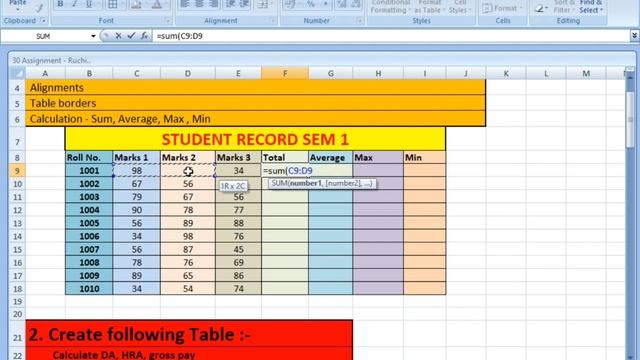Click Marks 2 cell '87' for roll 1007
Viewport: 640px width, 360px height.
(188, 249)
